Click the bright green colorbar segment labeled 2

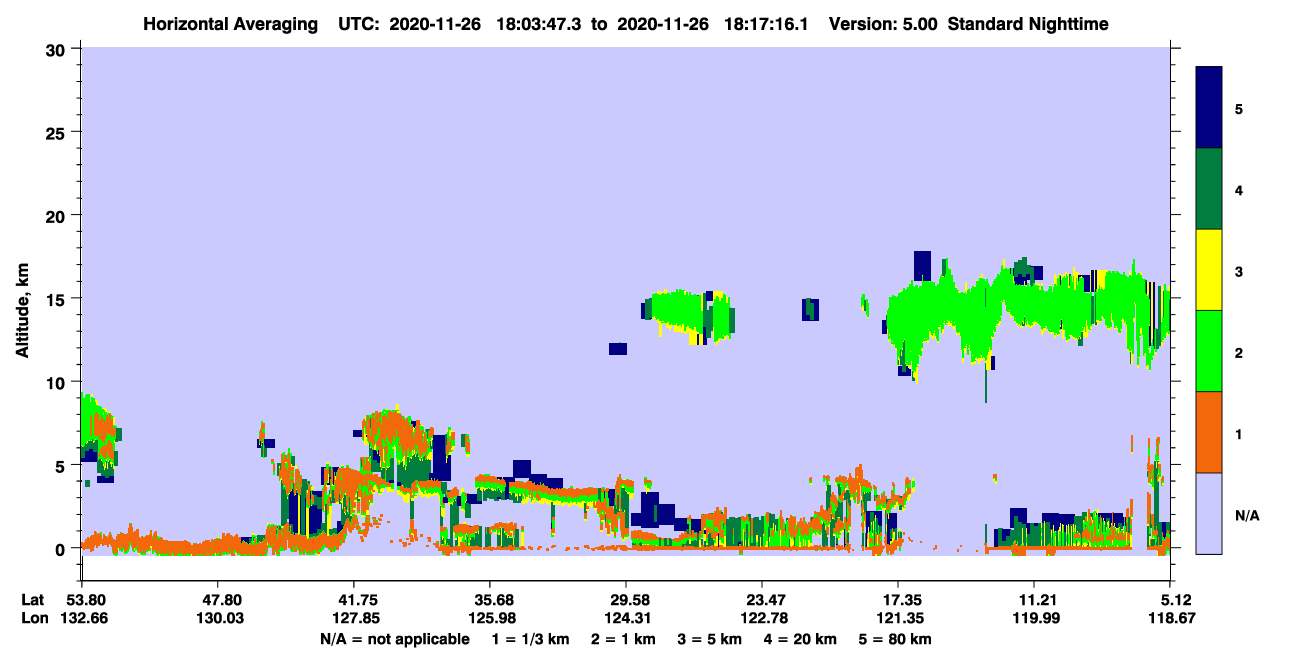pyautogui.click(x=1209, y=351)
